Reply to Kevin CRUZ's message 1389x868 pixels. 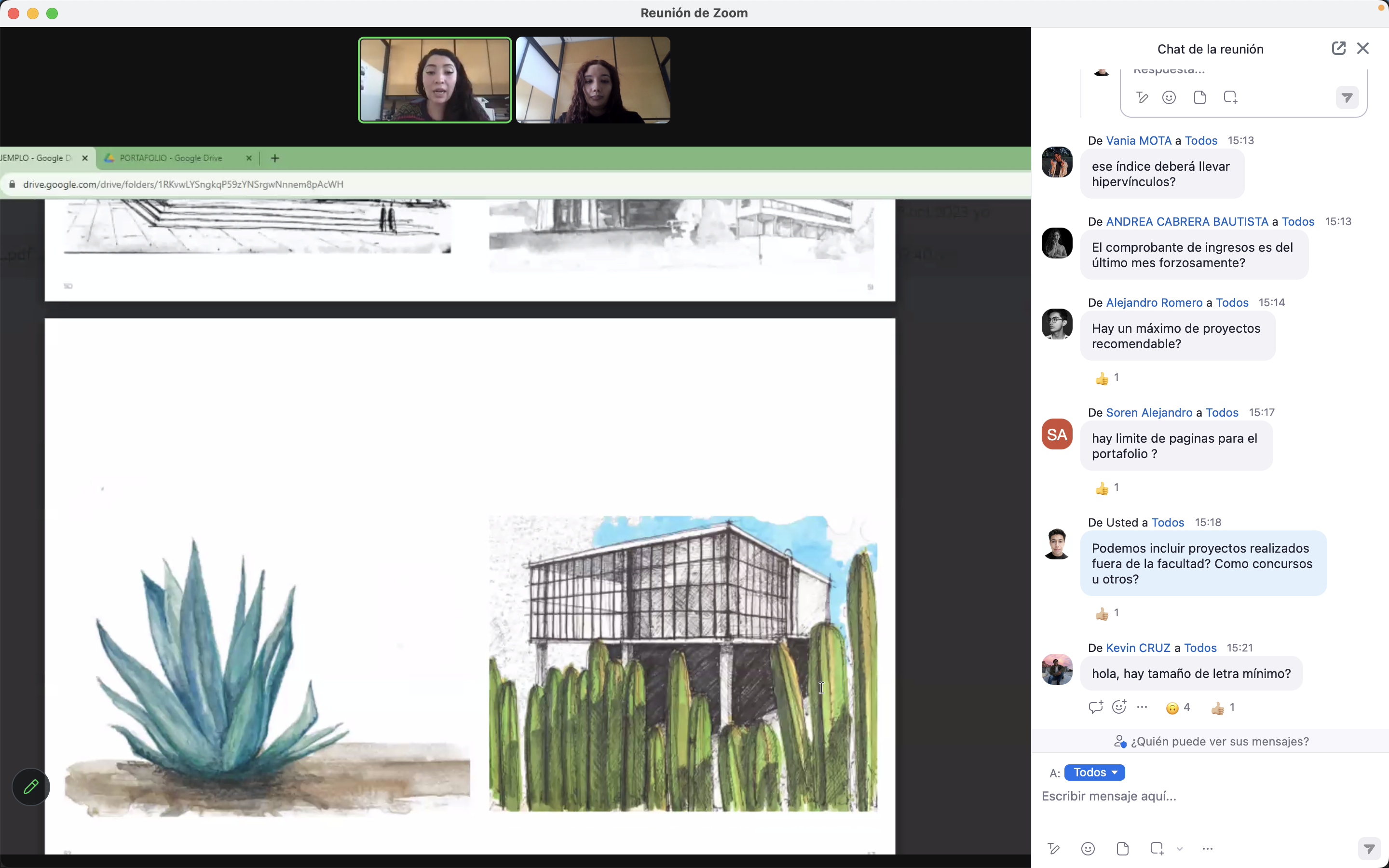pyautogui.click(x=1095, y=707)
